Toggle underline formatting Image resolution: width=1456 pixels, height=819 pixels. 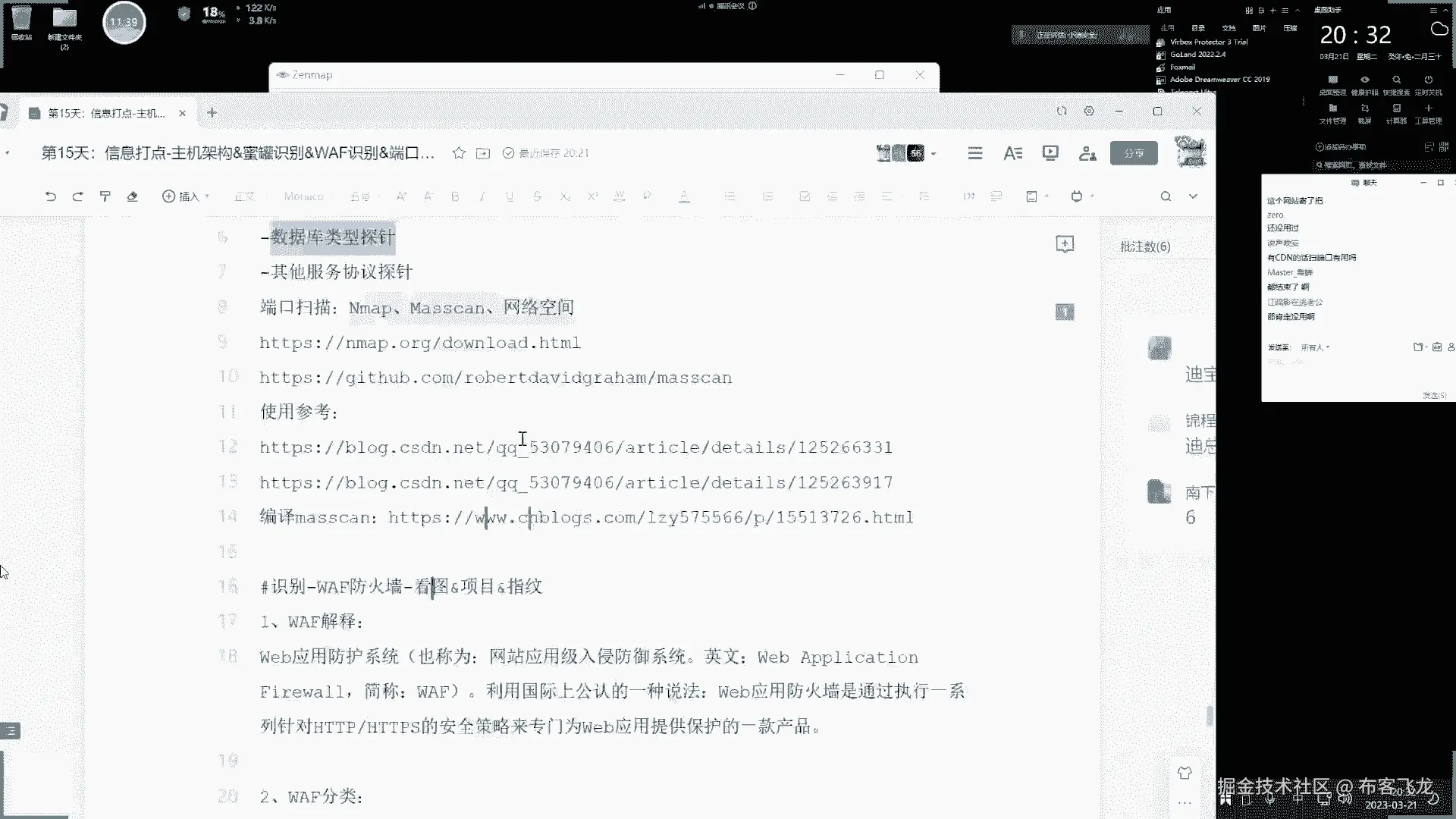[x=510, y=196]
